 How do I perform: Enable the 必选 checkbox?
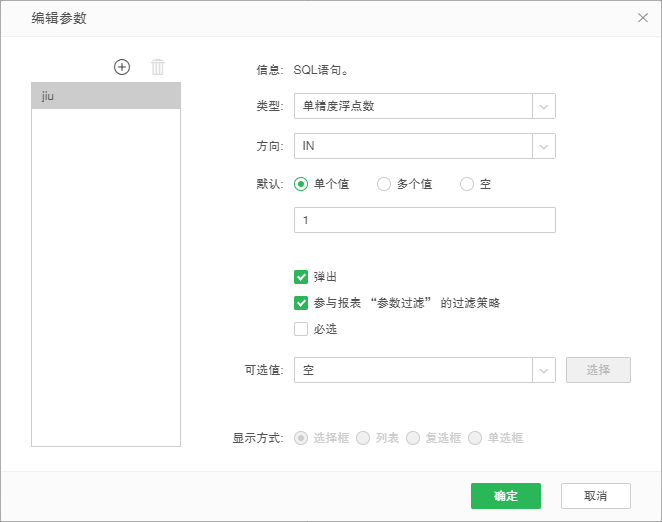pos(301,329)
